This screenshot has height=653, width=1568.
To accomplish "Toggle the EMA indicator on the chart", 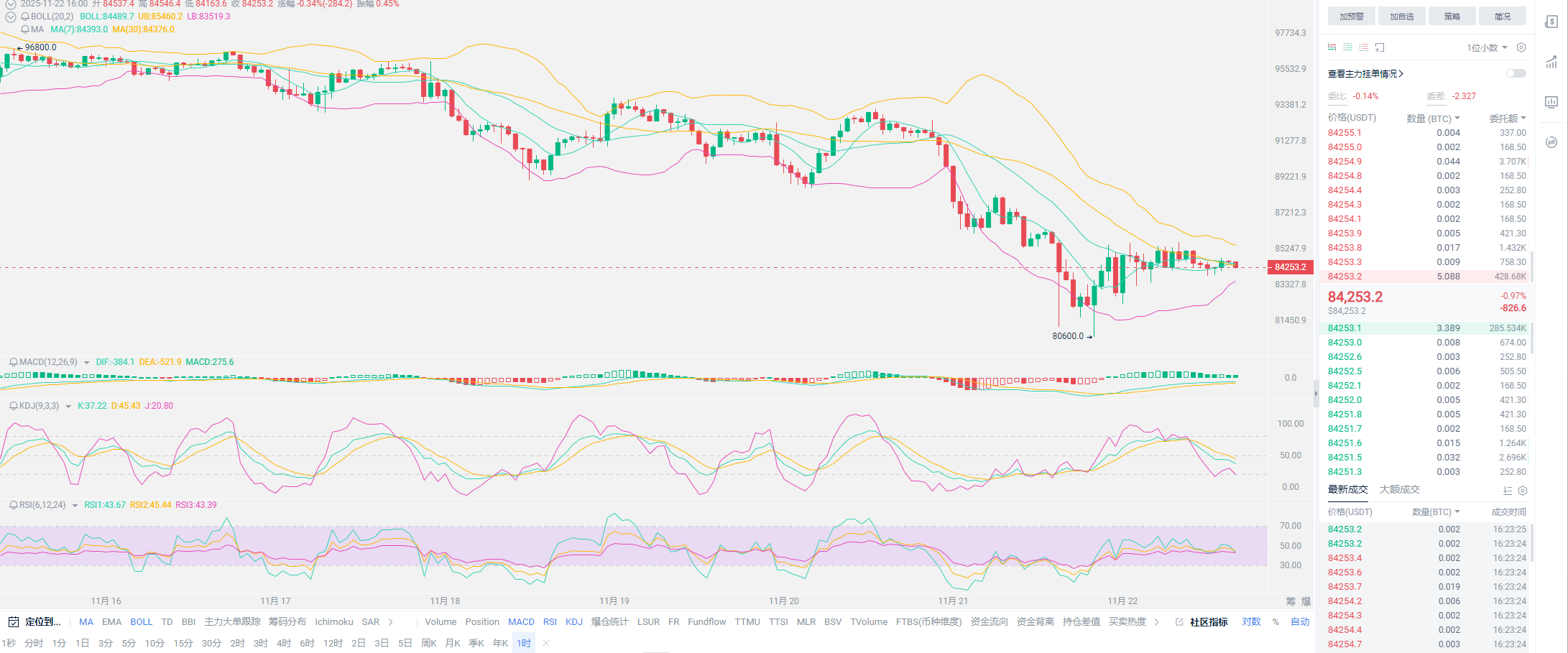I will pyautogui.click(x=111, y=622).
